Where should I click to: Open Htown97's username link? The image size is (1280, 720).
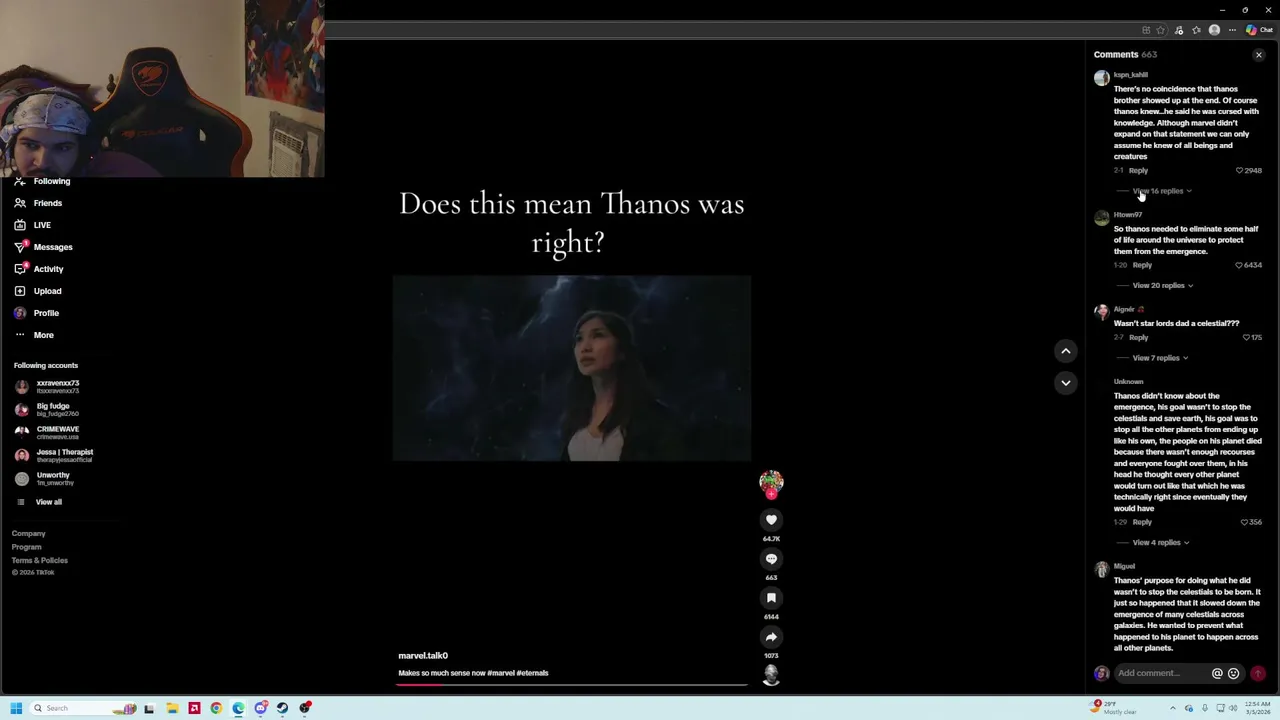point(1127,215)
